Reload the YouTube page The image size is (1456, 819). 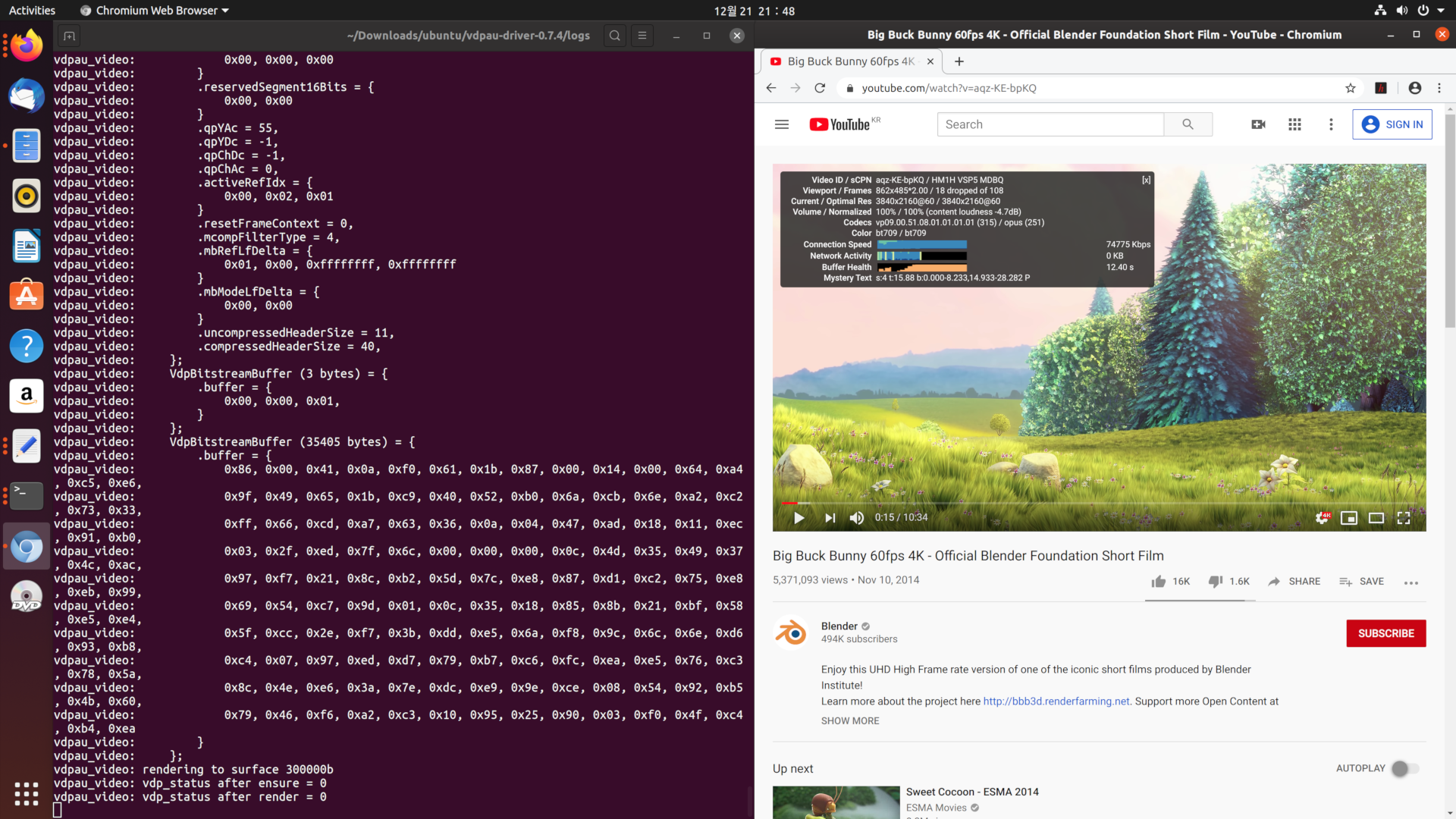[x=820, y=88]
